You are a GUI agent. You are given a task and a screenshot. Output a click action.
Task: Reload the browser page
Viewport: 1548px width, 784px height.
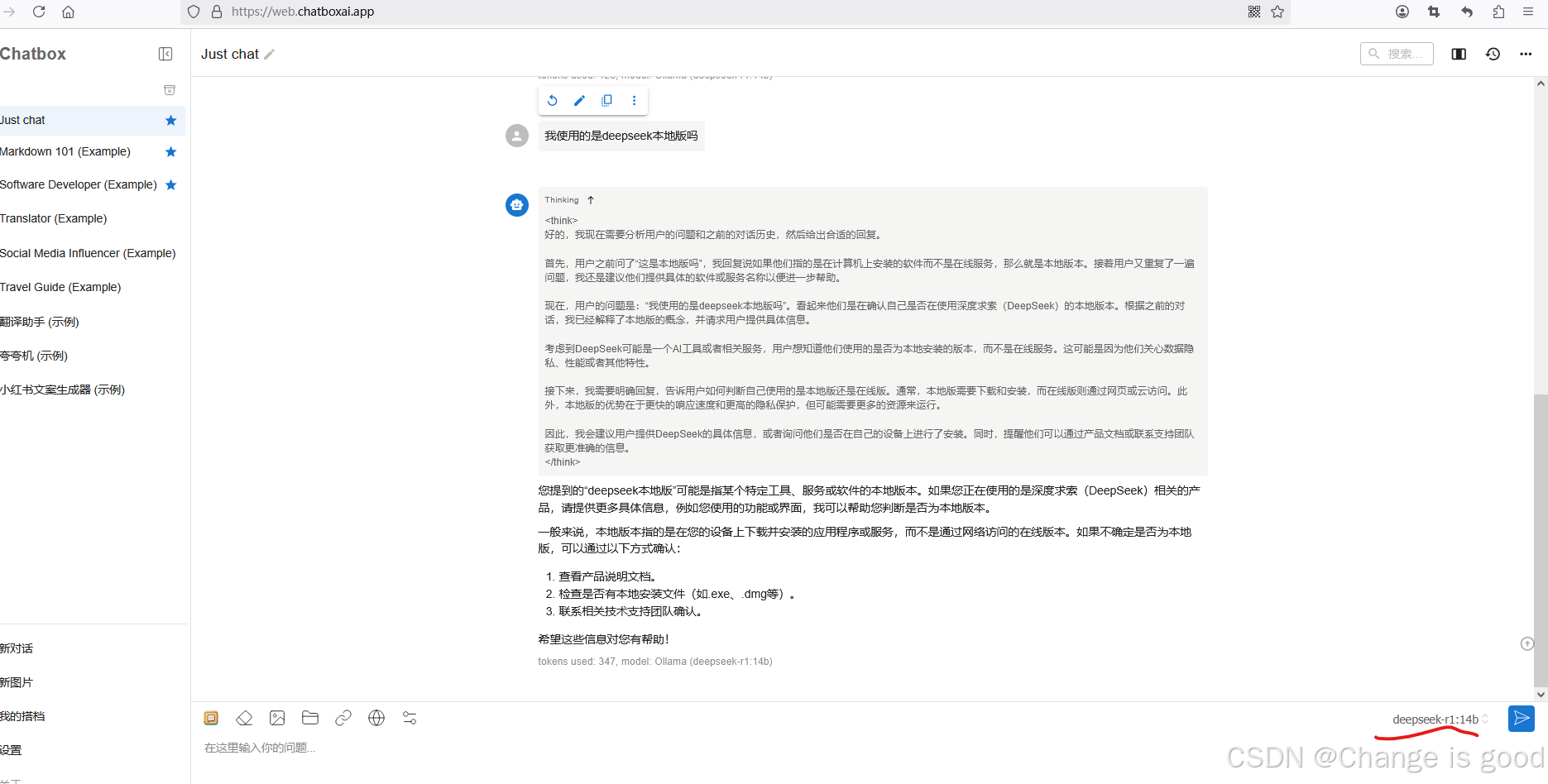[39, 12]
